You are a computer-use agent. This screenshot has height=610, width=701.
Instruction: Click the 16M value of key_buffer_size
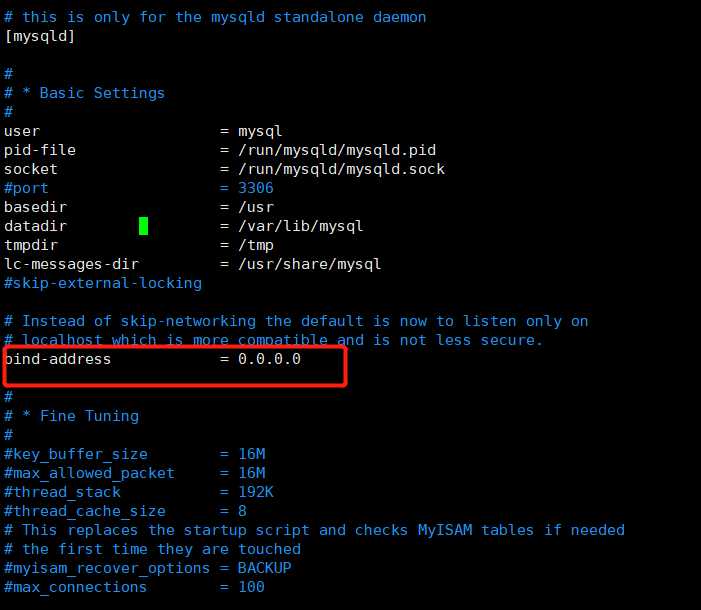pyautogui.click(x=252, y=454)
